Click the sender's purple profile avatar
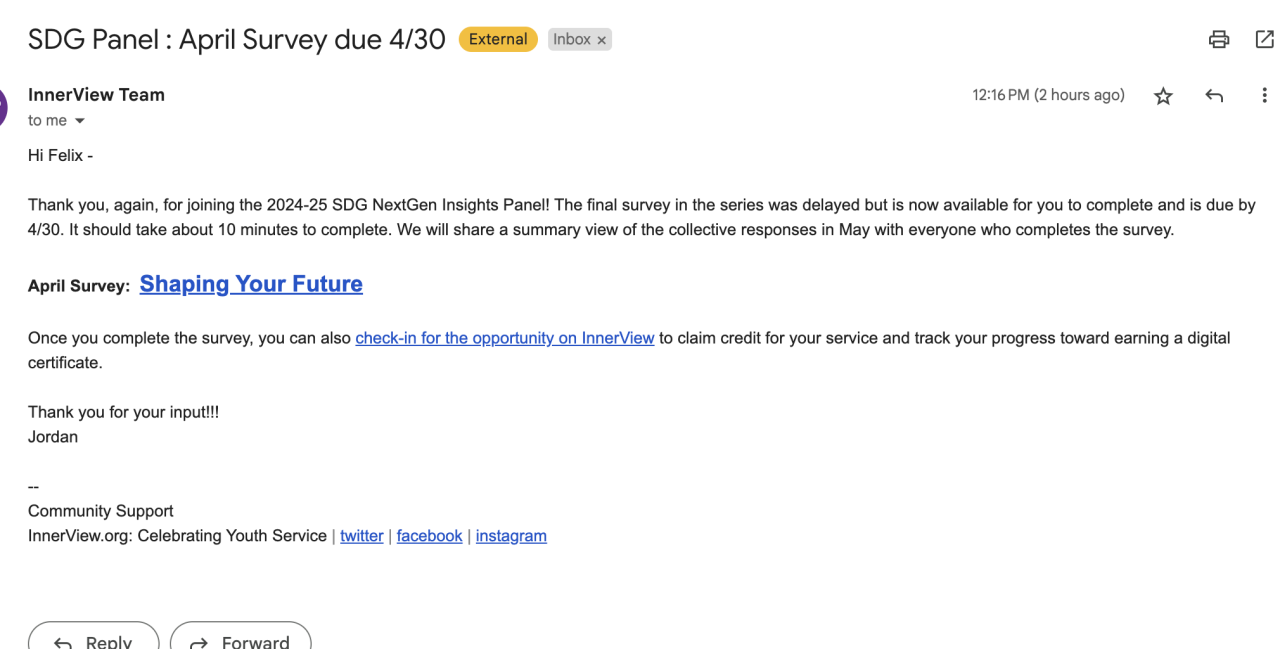The width and height of the screenshot is (1280, 649). [x=3, y=106]
